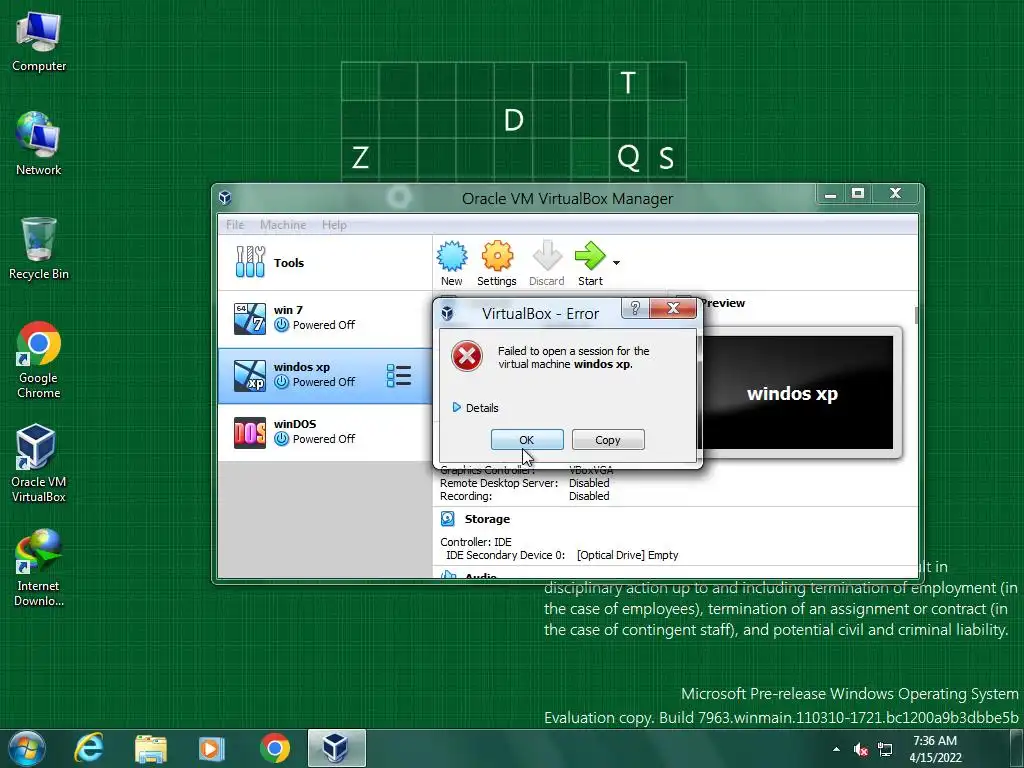Viewport: 1024px width, 768px height.
Task: Maximize the VirtualBox Manager window
Action: point(857,194)
